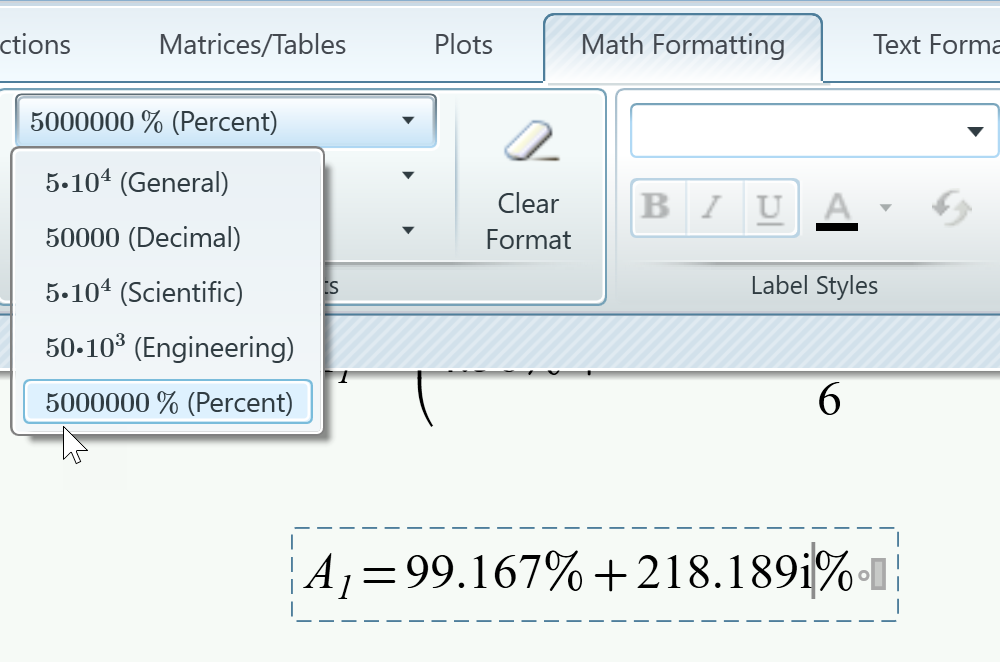1000x662 pixels.
Task: Apply font color with the A icon
Action: [836, 207]
